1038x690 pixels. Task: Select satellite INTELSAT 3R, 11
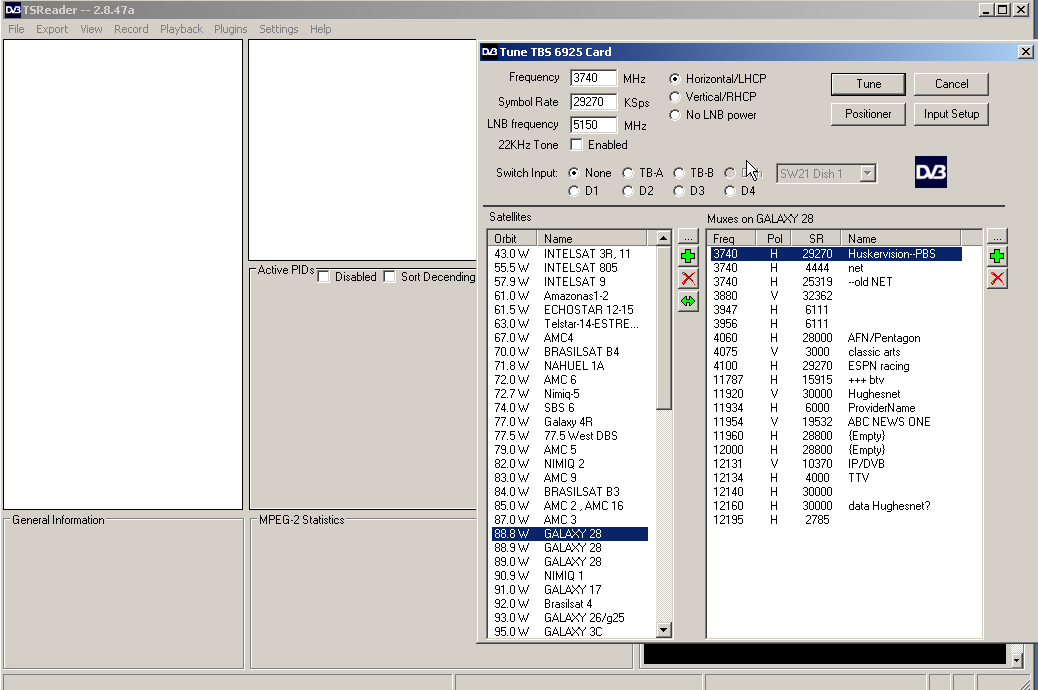pyautogui.click(x=569, y=254)
